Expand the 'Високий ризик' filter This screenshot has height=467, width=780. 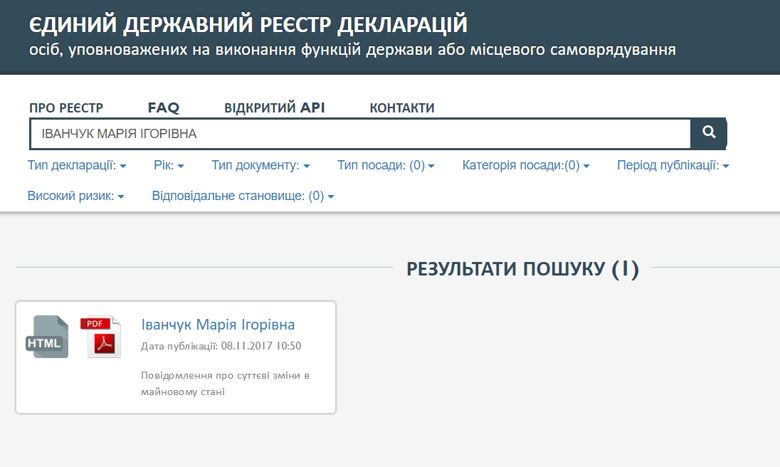tap(76, 196)
